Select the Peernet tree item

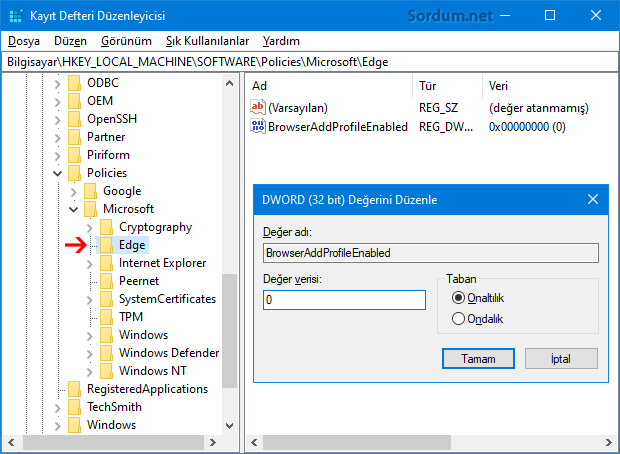(x=139, y=281)
